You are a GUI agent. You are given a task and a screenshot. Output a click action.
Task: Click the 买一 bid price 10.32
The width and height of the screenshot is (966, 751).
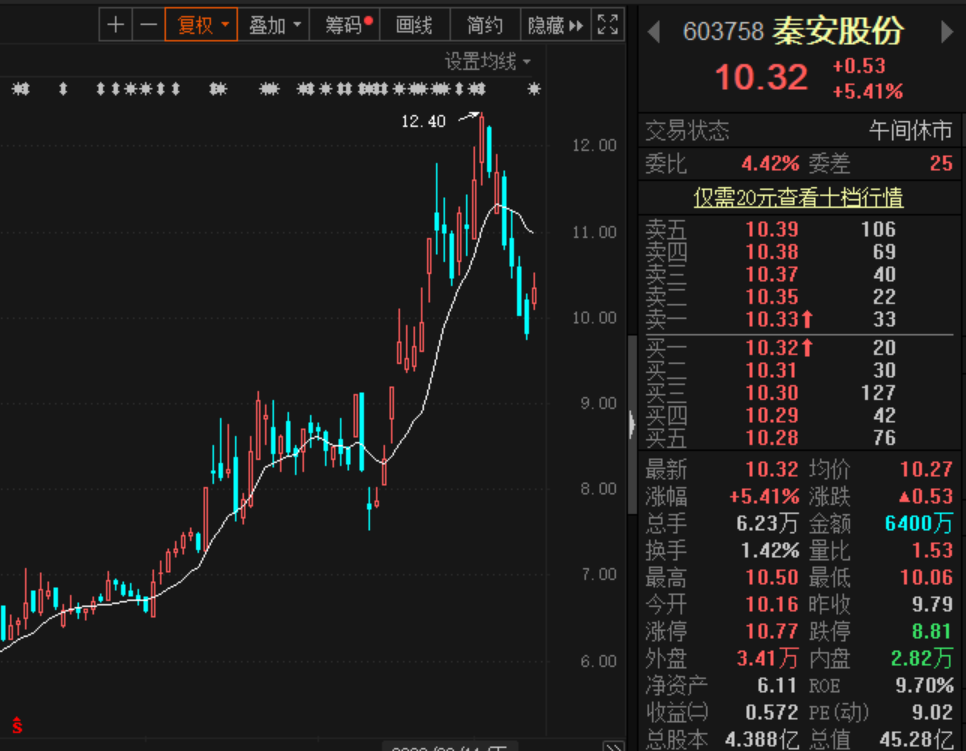pos(770,348)
